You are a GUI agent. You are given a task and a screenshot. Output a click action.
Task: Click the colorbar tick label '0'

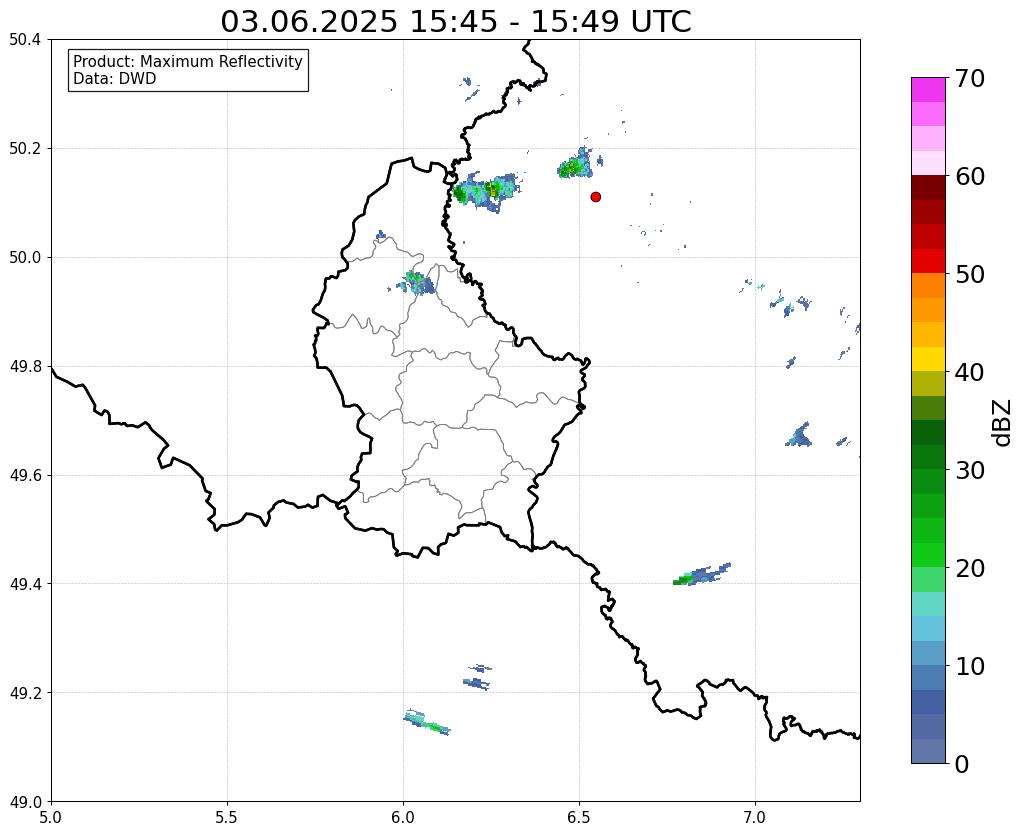point(962,764)
